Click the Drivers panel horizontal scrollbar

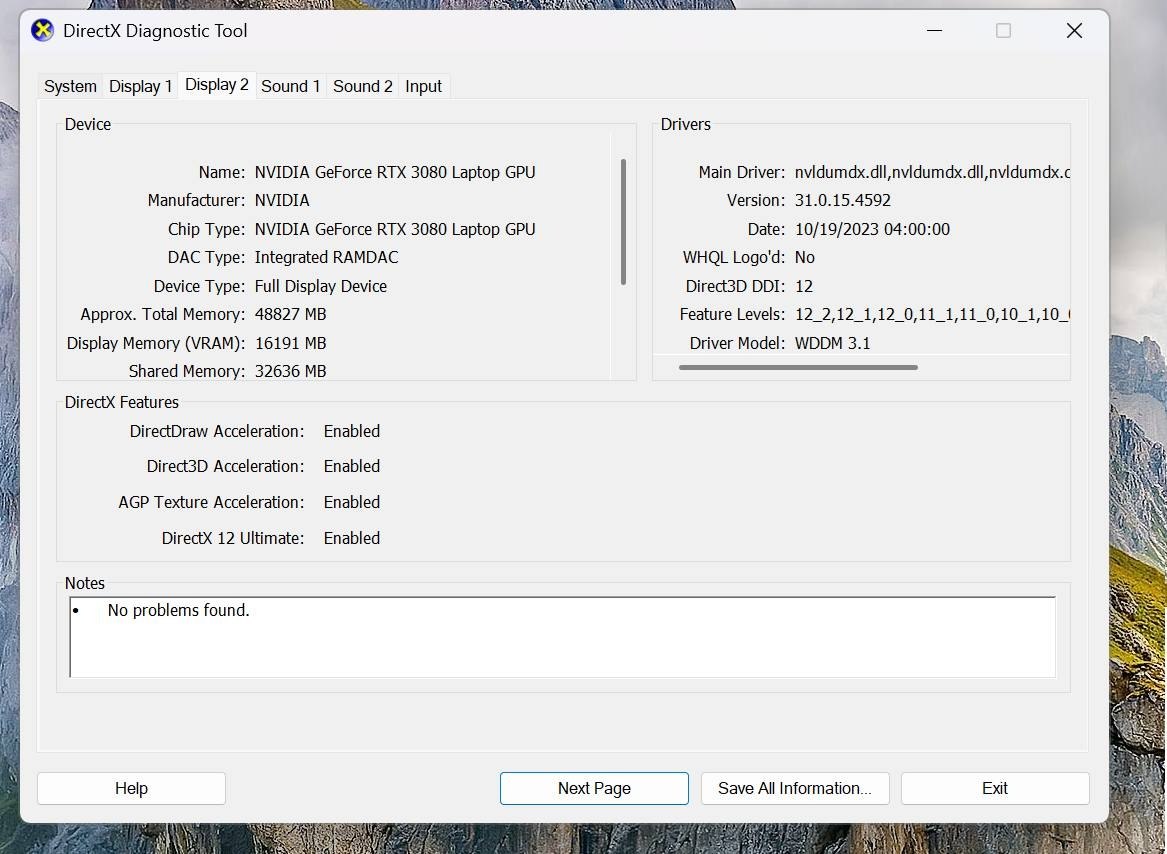(x=798, y=367)
